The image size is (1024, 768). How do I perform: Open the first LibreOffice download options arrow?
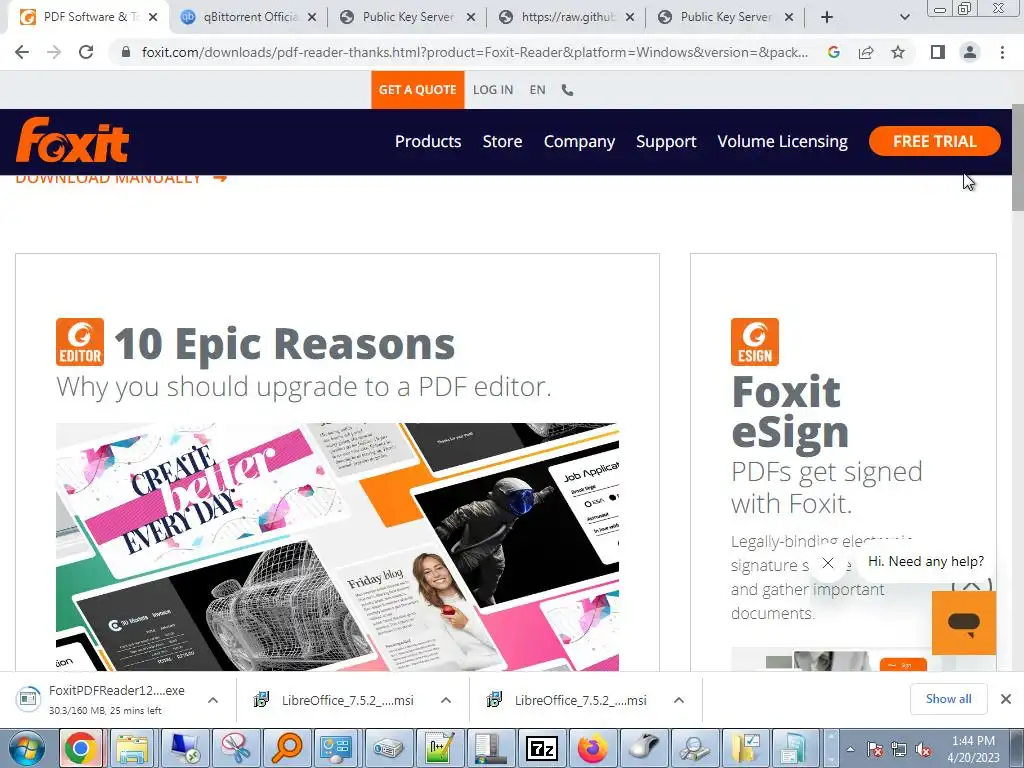click(x=445, y=700)
